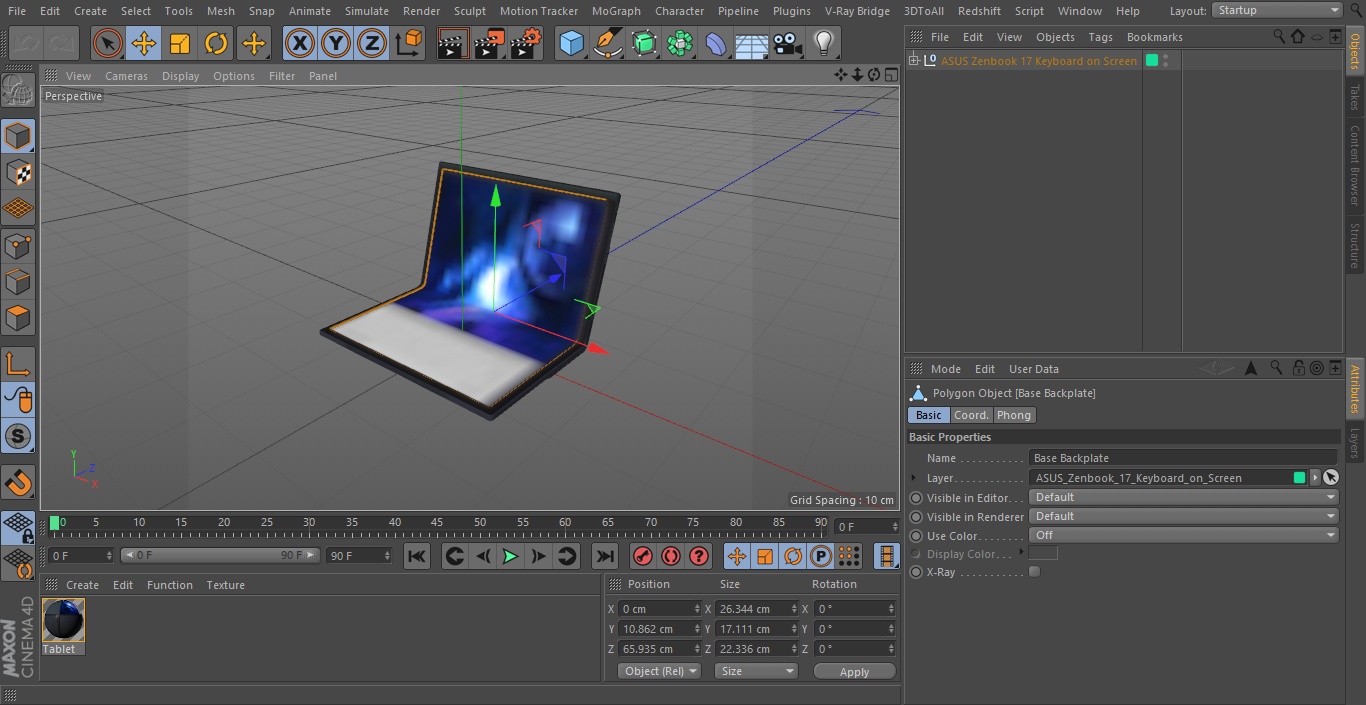Switch to Points mode

coord(18,246)
